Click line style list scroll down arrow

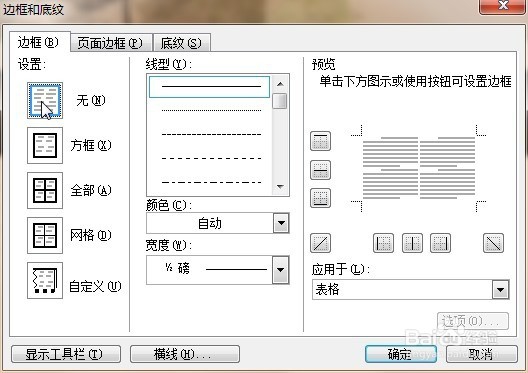[280, 186]
